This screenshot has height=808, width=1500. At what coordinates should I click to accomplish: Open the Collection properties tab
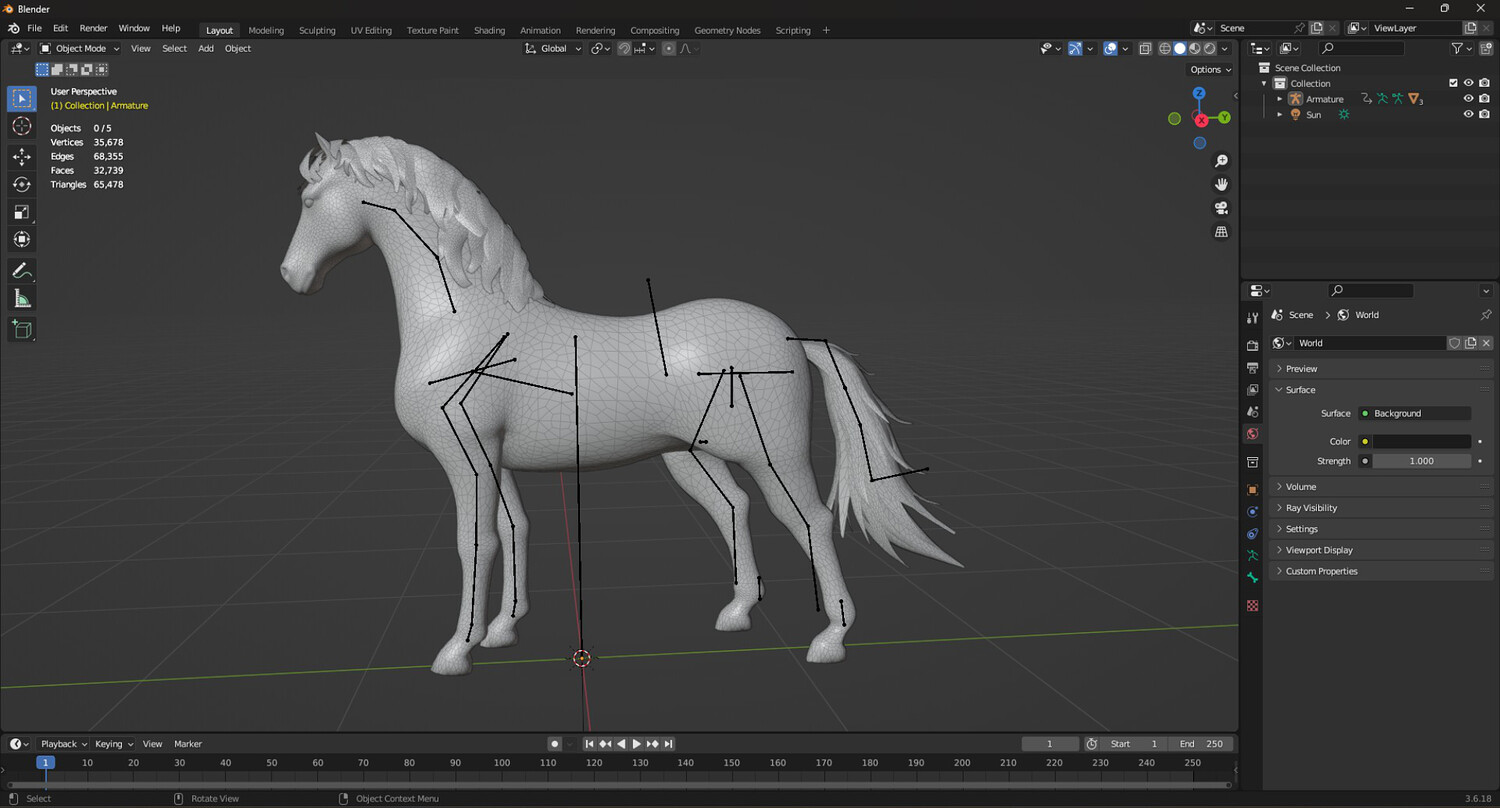(1253, 462)
